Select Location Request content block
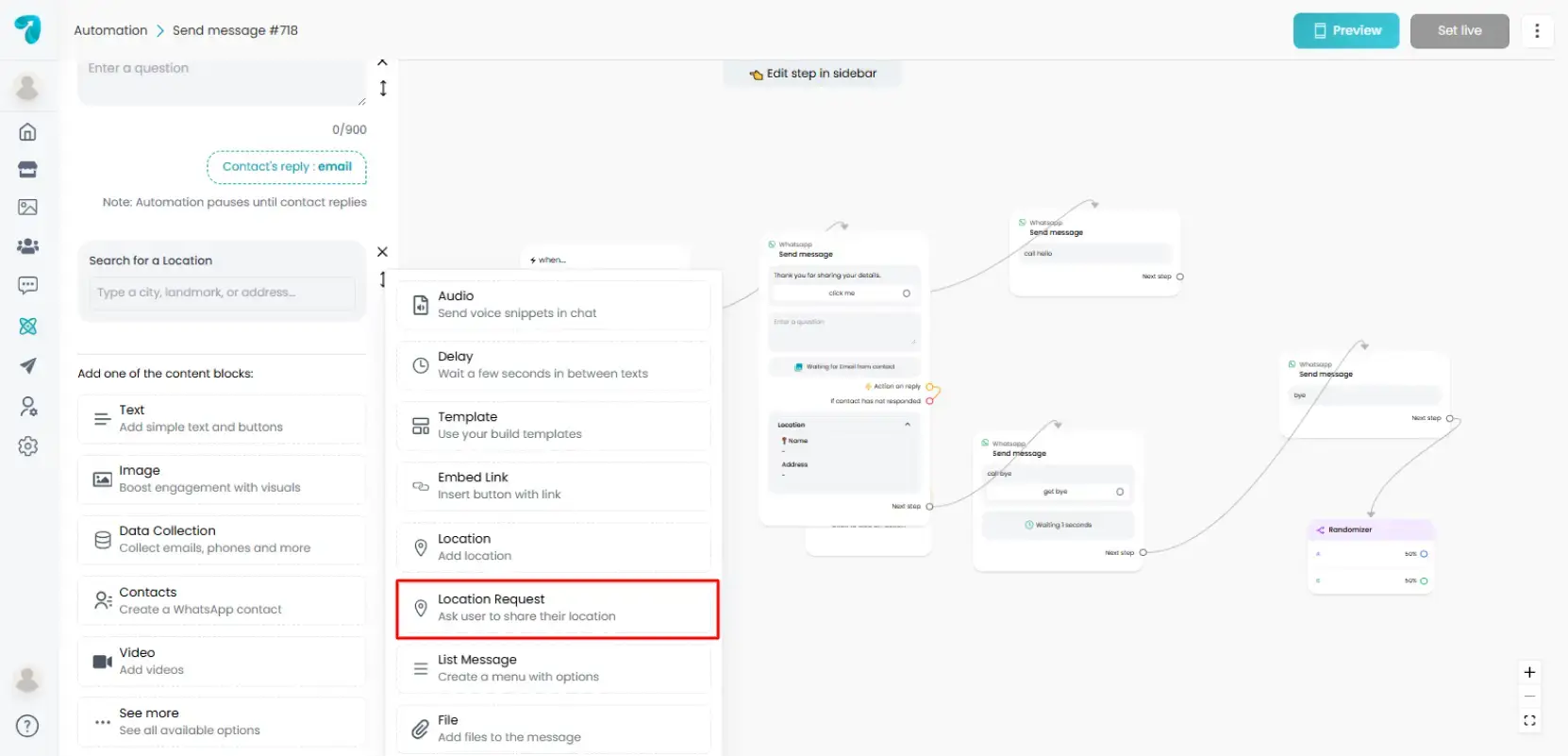Screen dimensions: 1568x756 pos(557,609)
